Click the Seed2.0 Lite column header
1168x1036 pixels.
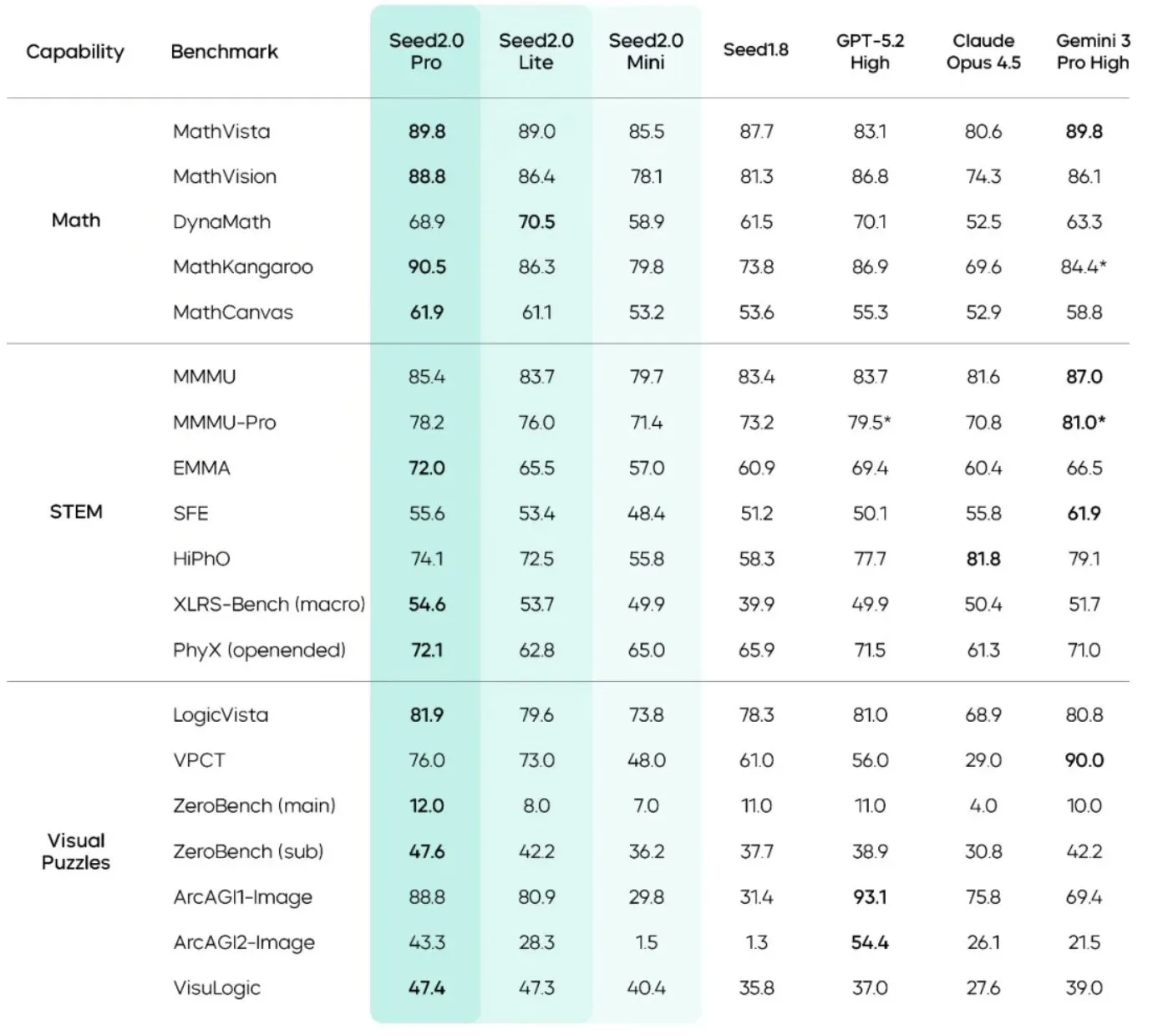[x=536, y=52]
